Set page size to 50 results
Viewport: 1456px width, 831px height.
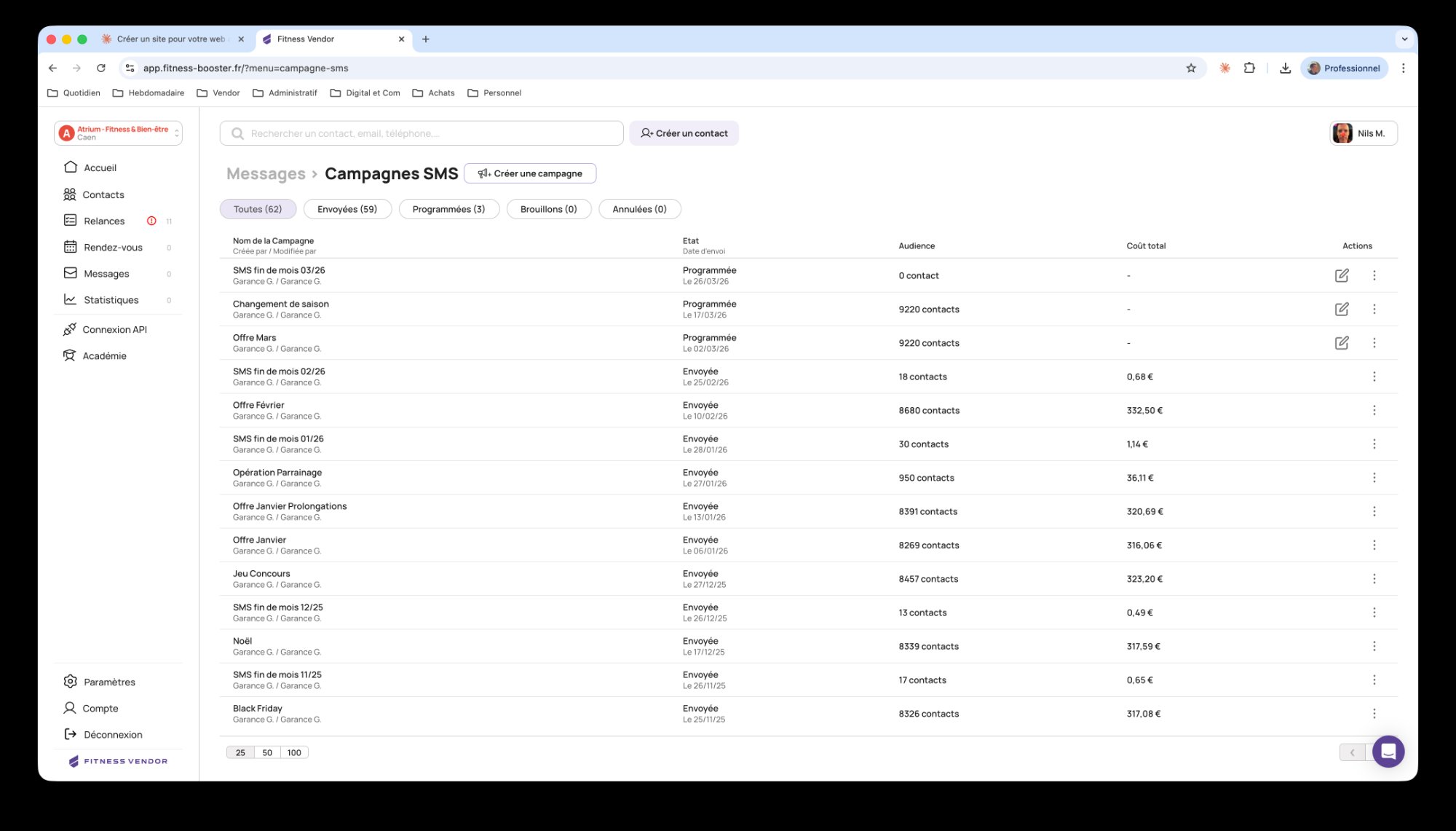pyautogui.click(x=266, y=752)
